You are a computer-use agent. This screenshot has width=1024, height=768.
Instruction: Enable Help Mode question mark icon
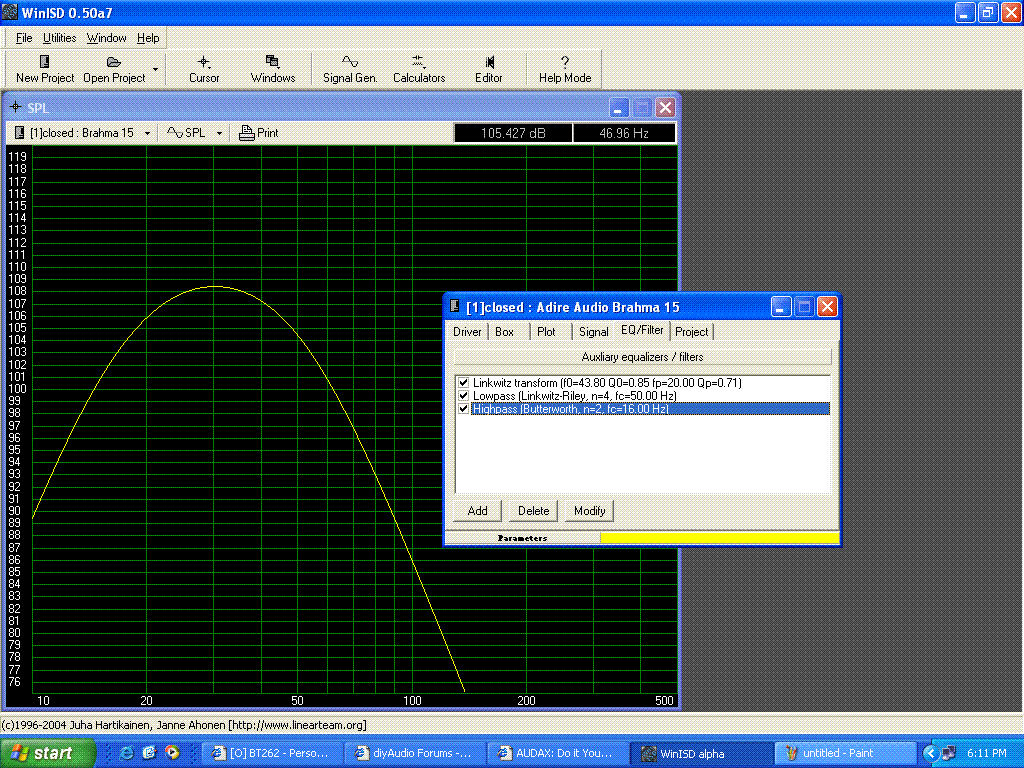click(x=565, y=61)
